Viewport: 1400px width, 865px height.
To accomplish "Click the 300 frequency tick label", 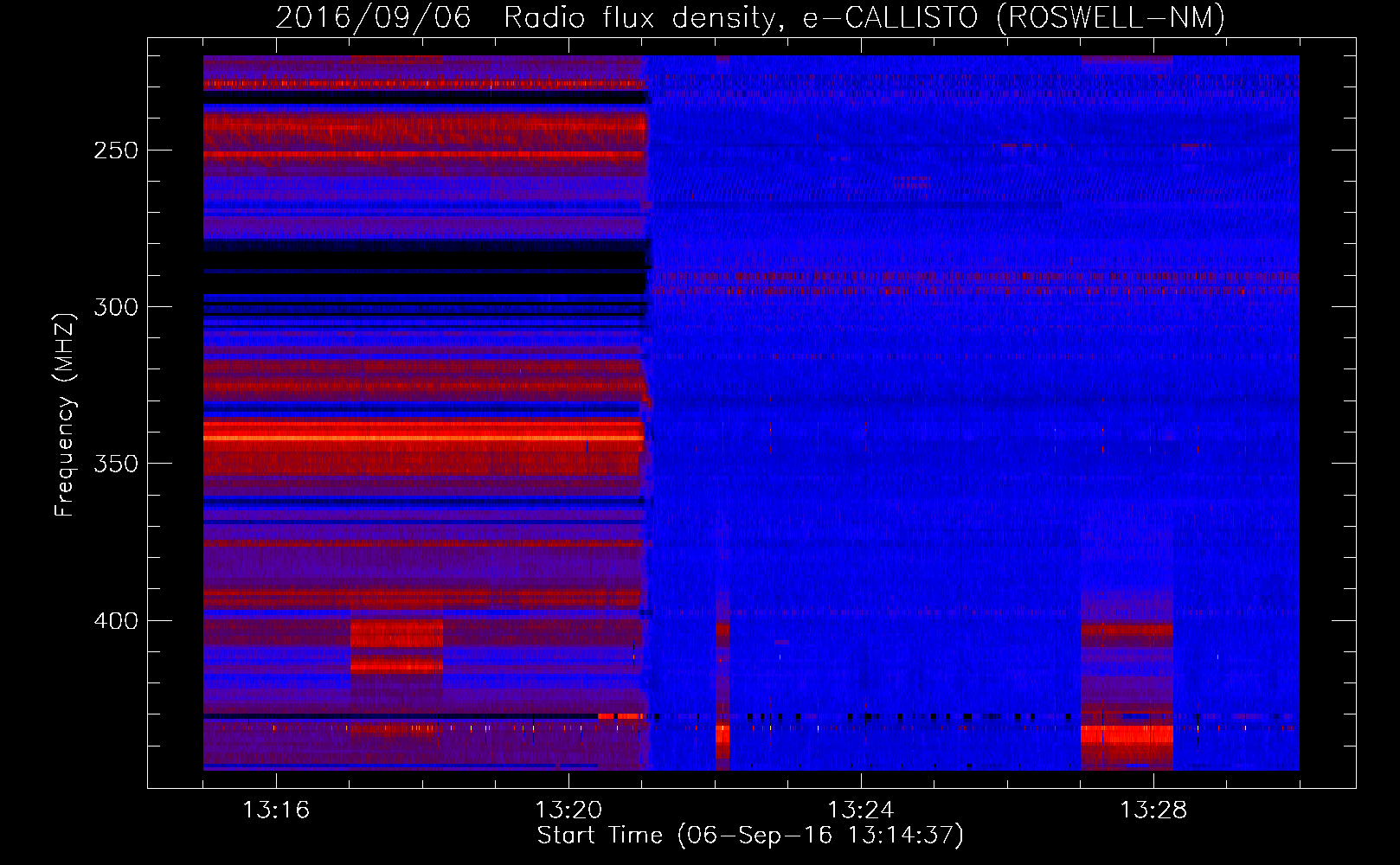I will [x=116, y=307].
